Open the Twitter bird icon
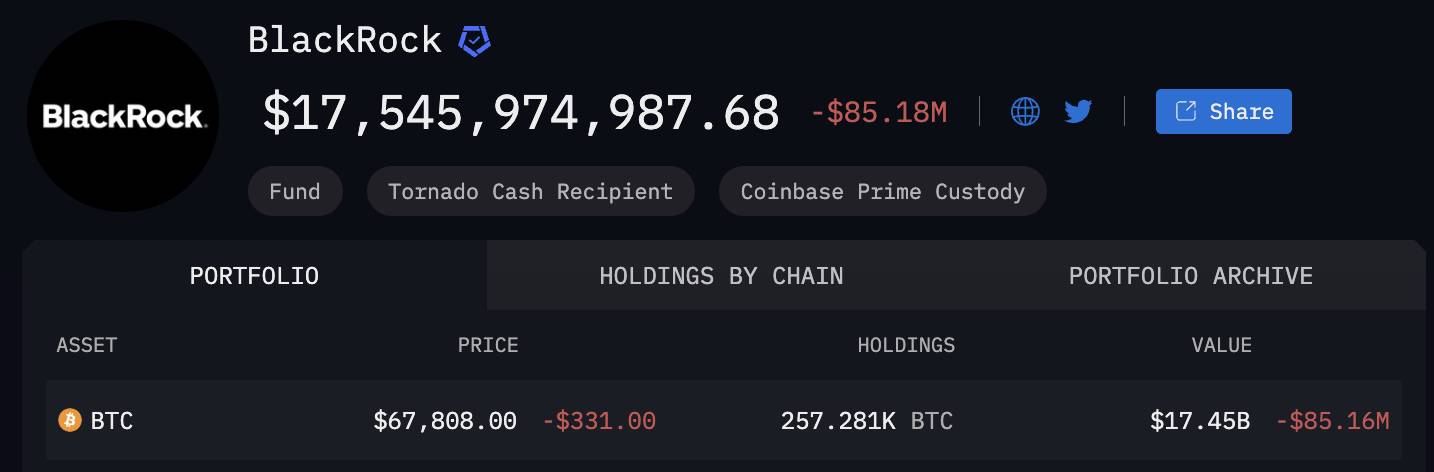The height and width of the screenshot is (472, 1434). (x=1078, y=111)
